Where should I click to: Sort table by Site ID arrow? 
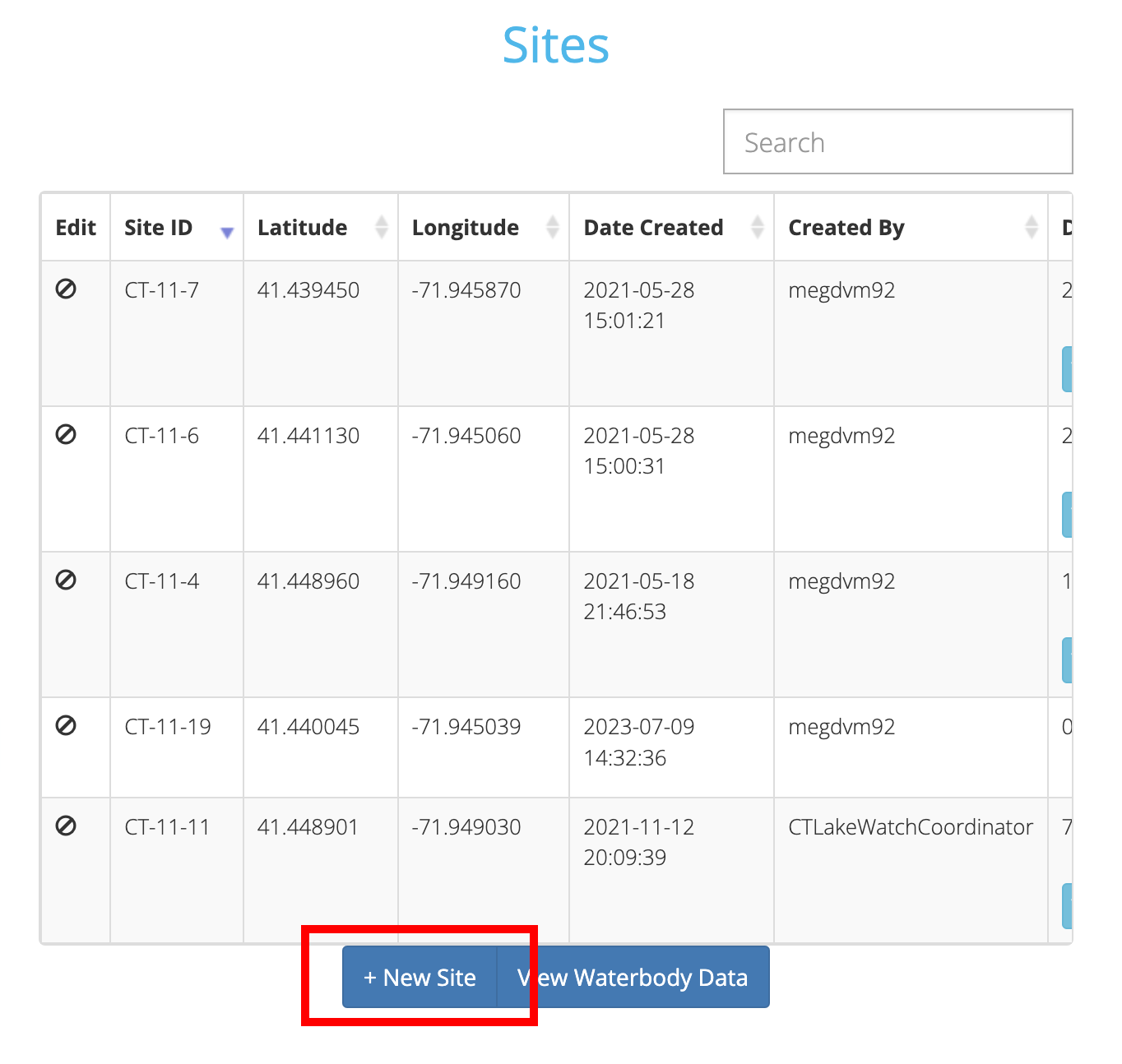click(x=227, y=233)
